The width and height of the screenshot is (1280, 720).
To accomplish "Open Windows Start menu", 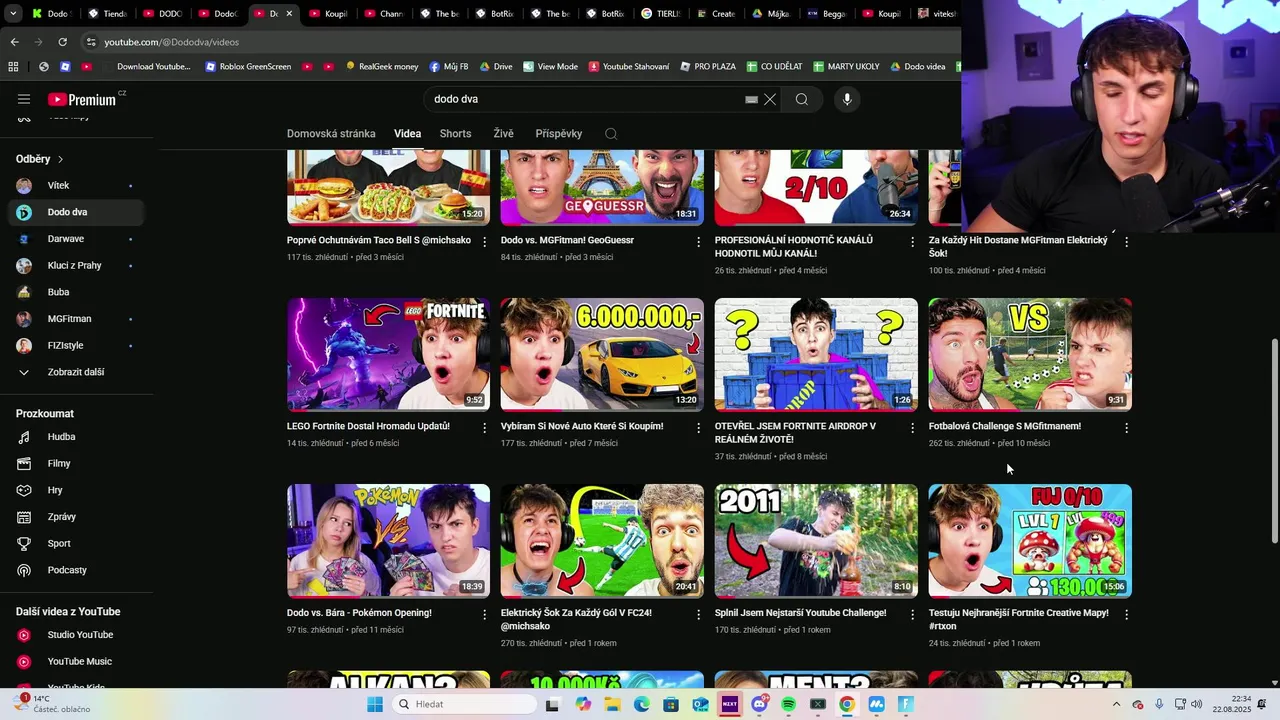I will coord(375,704).
